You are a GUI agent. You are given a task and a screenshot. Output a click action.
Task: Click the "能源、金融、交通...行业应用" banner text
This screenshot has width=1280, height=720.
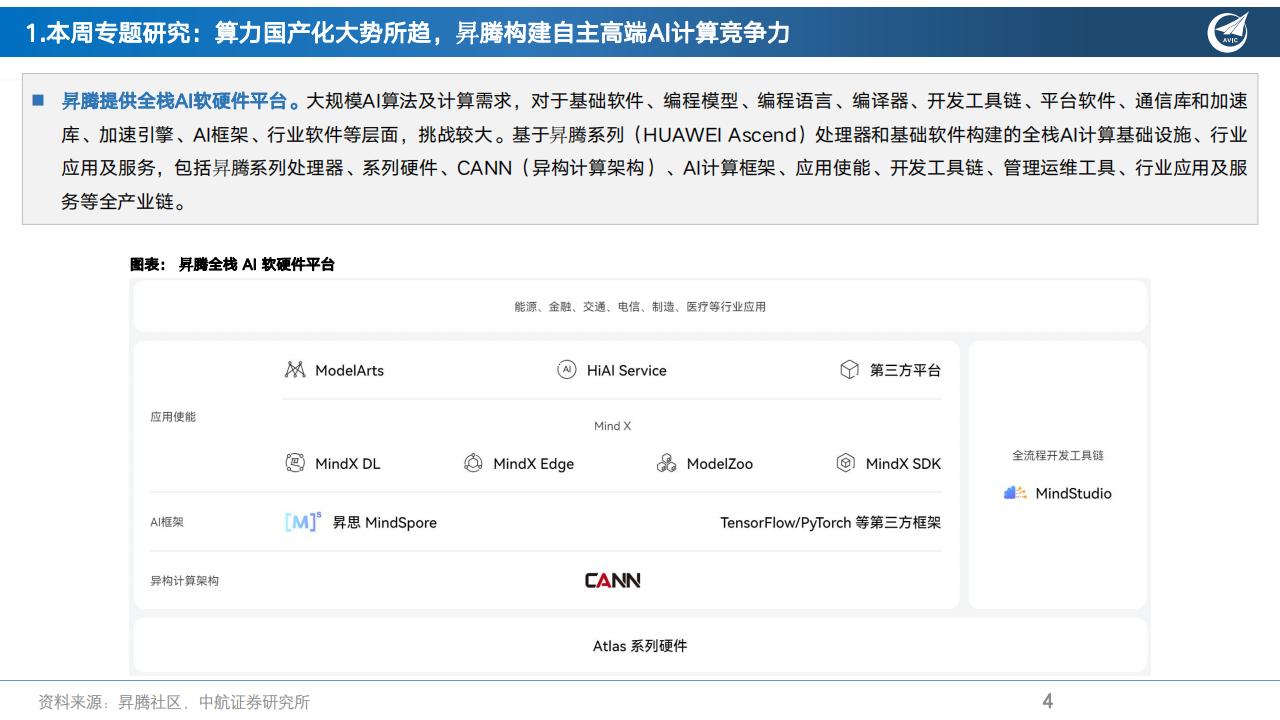(640, 307)
